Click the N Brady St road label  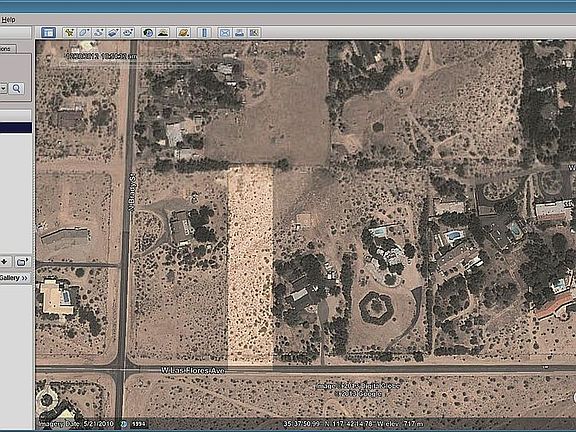pos(133,192)
